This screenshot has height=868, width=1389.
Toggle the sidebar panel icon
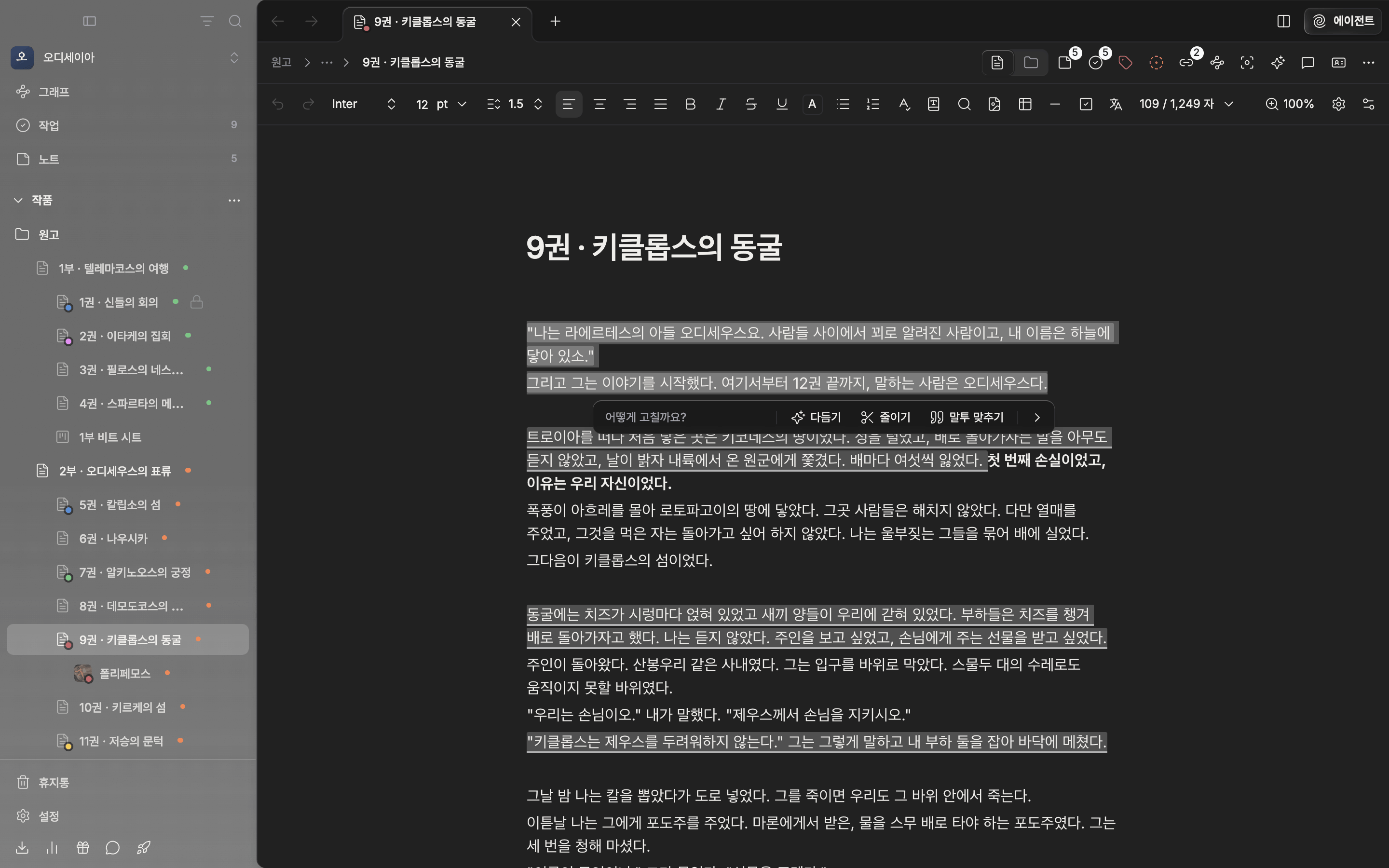point(90,21)
